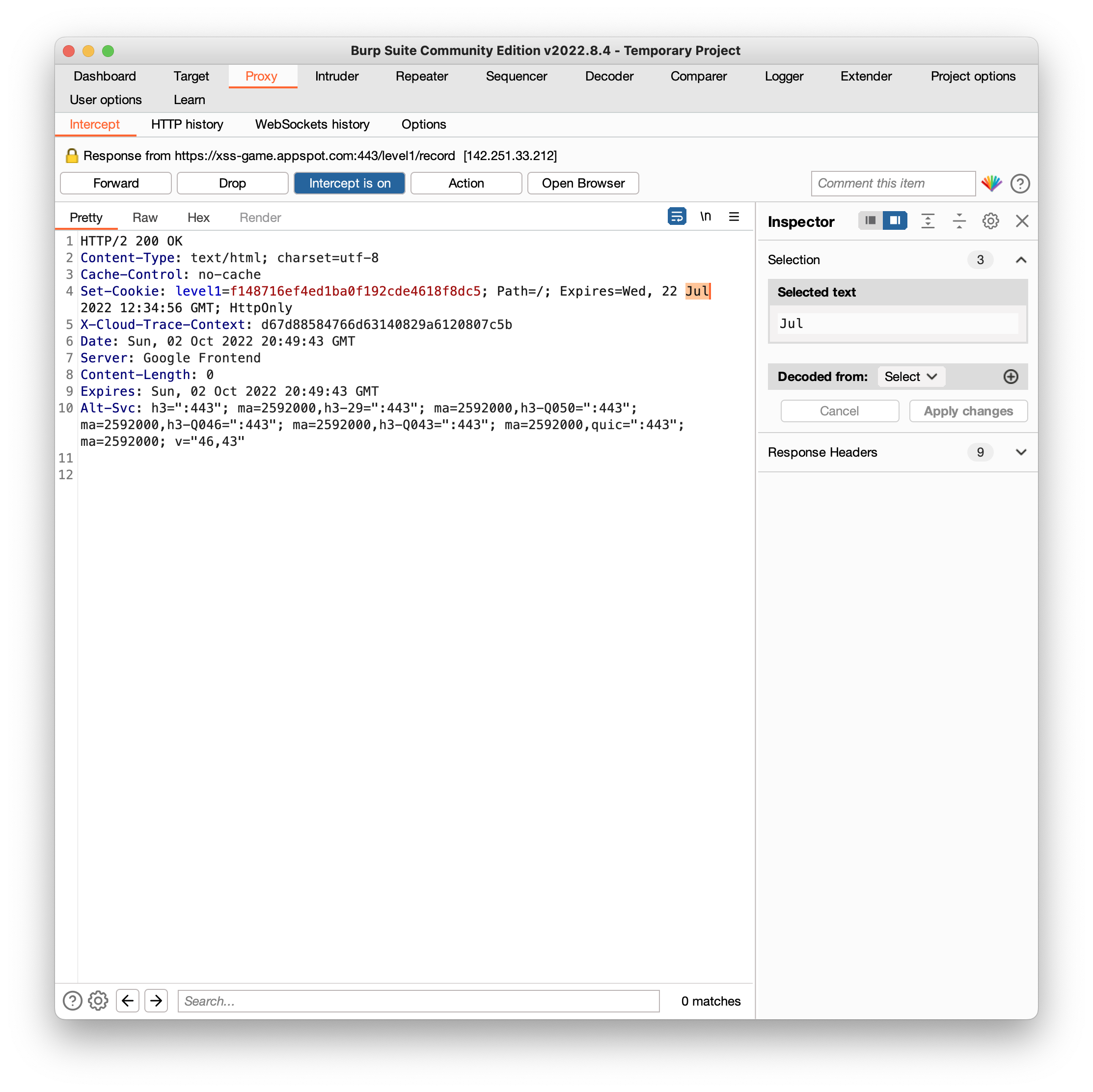Open the Decoded from Select dropdown
Image resolution: width=1093 pixels, height=1092 pixels.
pos(911,377)
